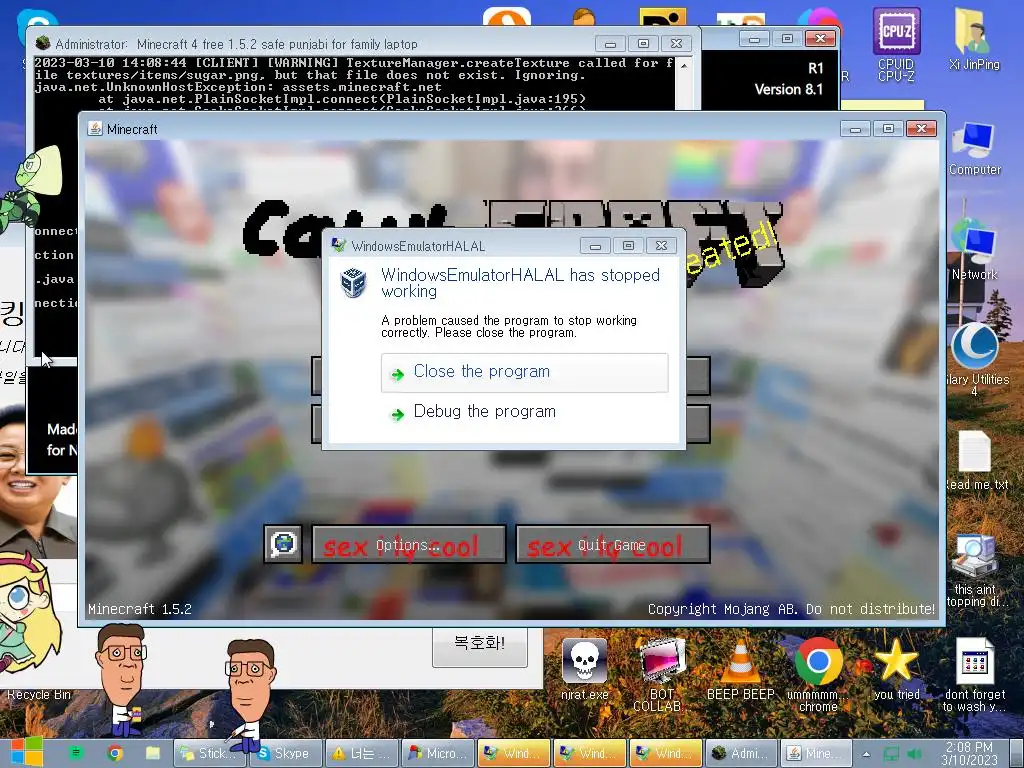Click "Copyright Mojang AB. Do not distribute!" text
This screenshot has height=768, width=1024.
click(792, 609)
